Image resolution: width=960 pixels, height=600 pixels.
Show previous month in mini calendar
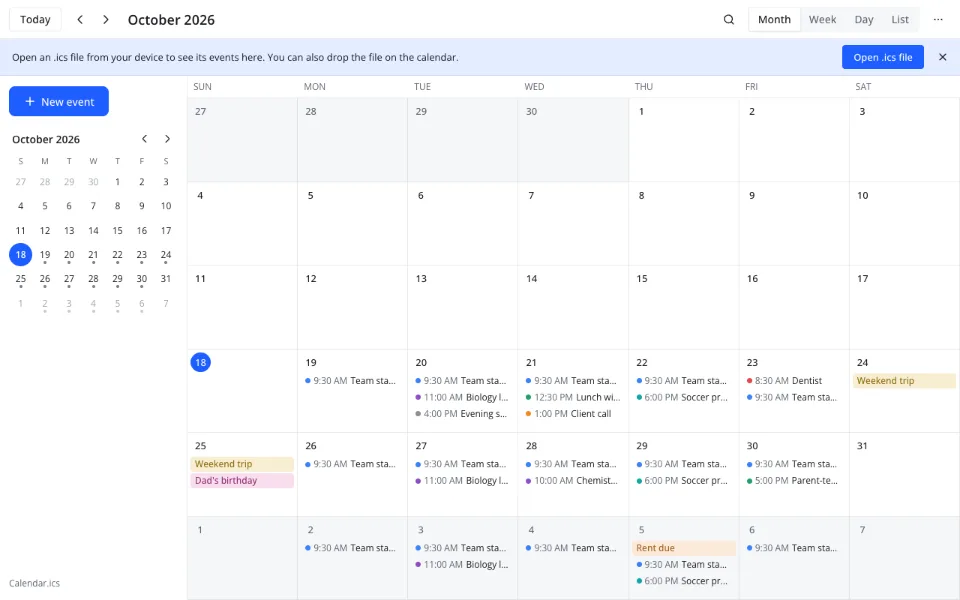[144, 139]
